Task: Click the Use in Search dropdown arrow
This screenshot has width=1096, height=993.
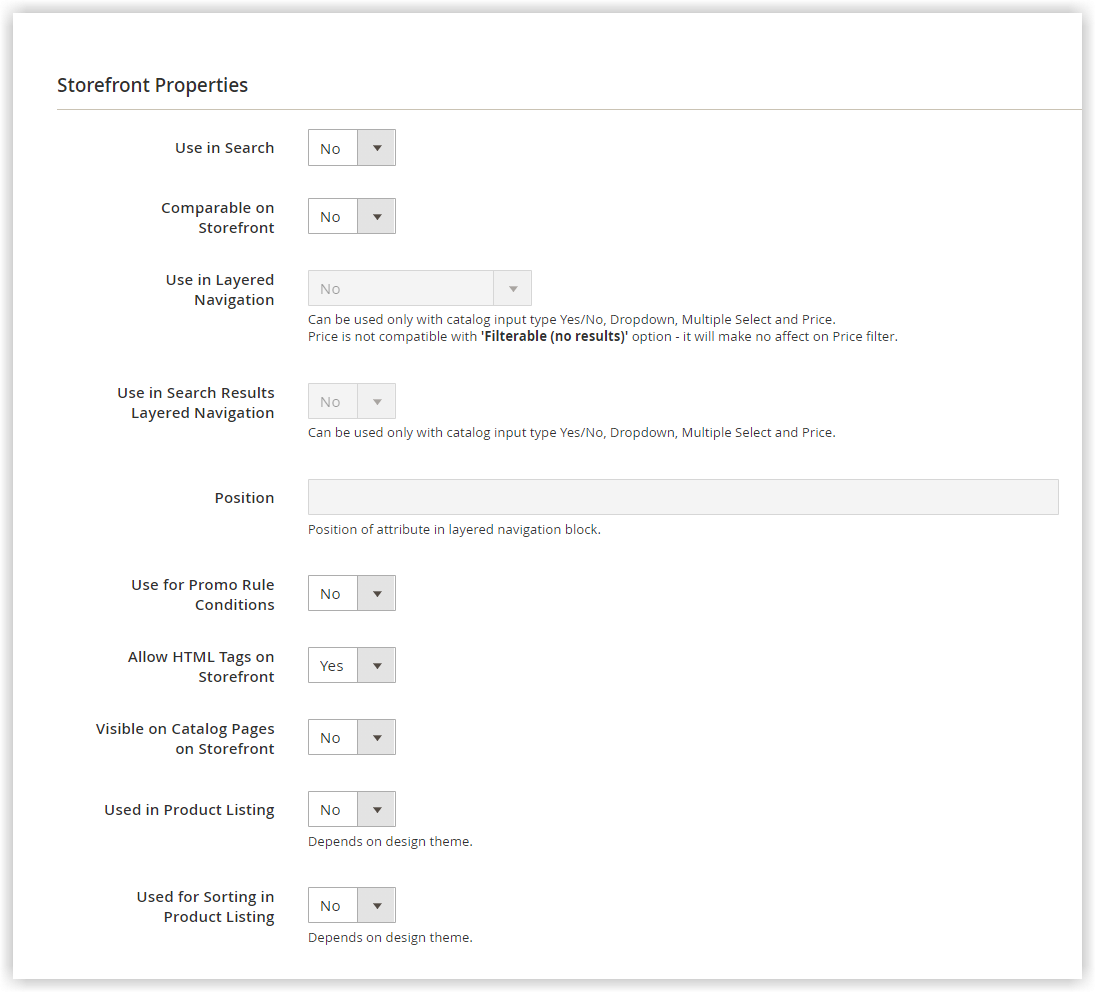Action: tap(376, 147)
